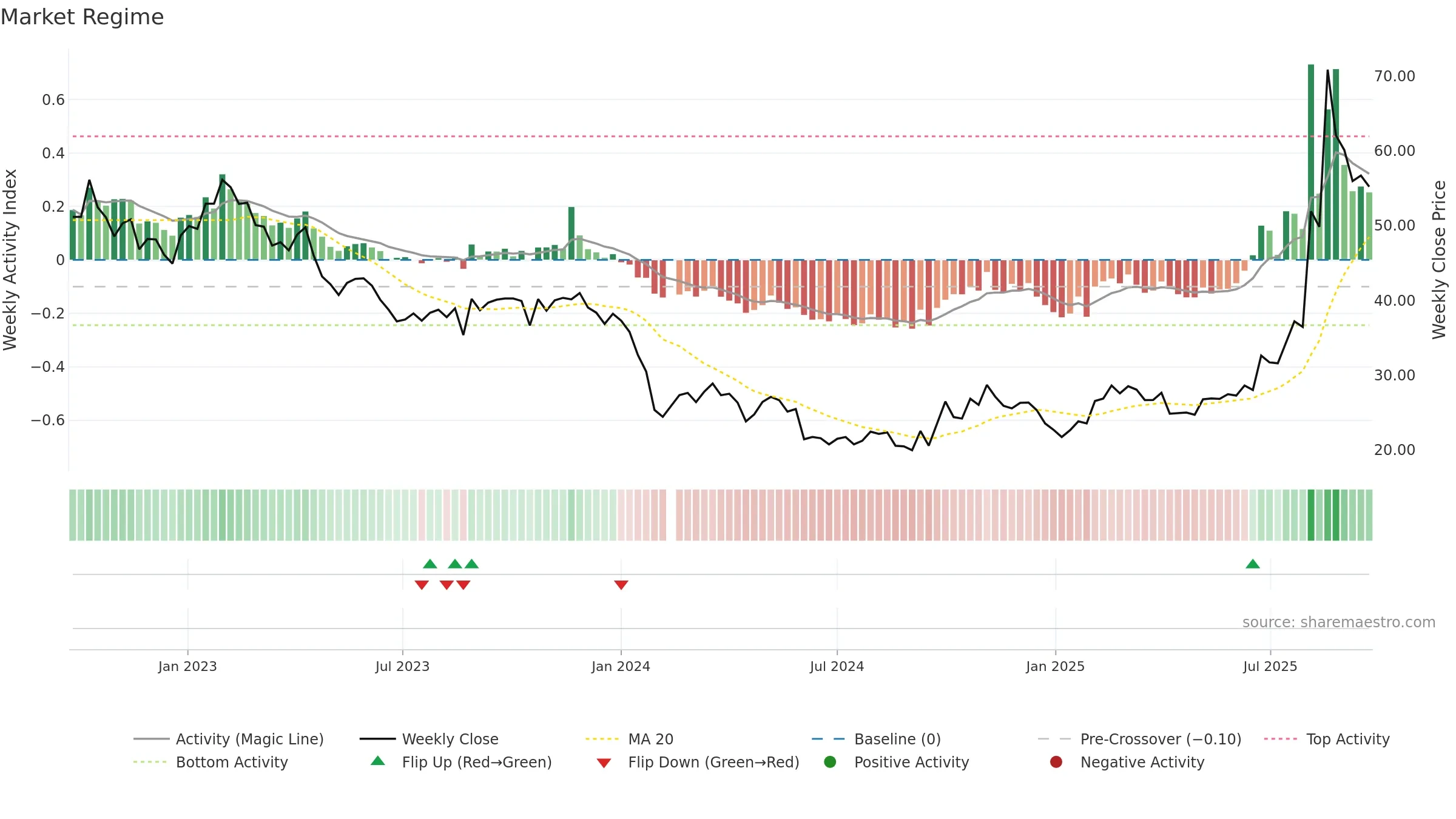Click the Jul 2025 x-axis label
1456x819 pixels.
[1270, 666]
